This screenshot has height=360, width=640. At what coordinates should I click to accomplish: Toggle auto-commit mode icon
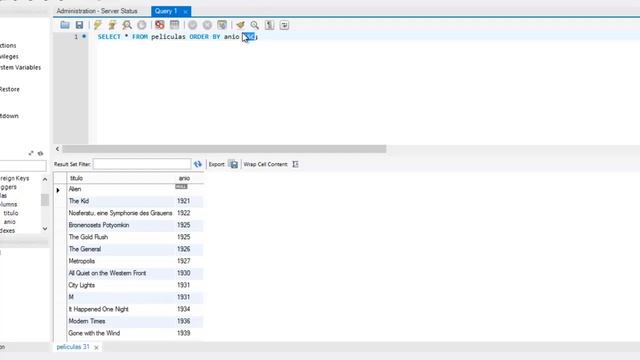coord(222,25)
